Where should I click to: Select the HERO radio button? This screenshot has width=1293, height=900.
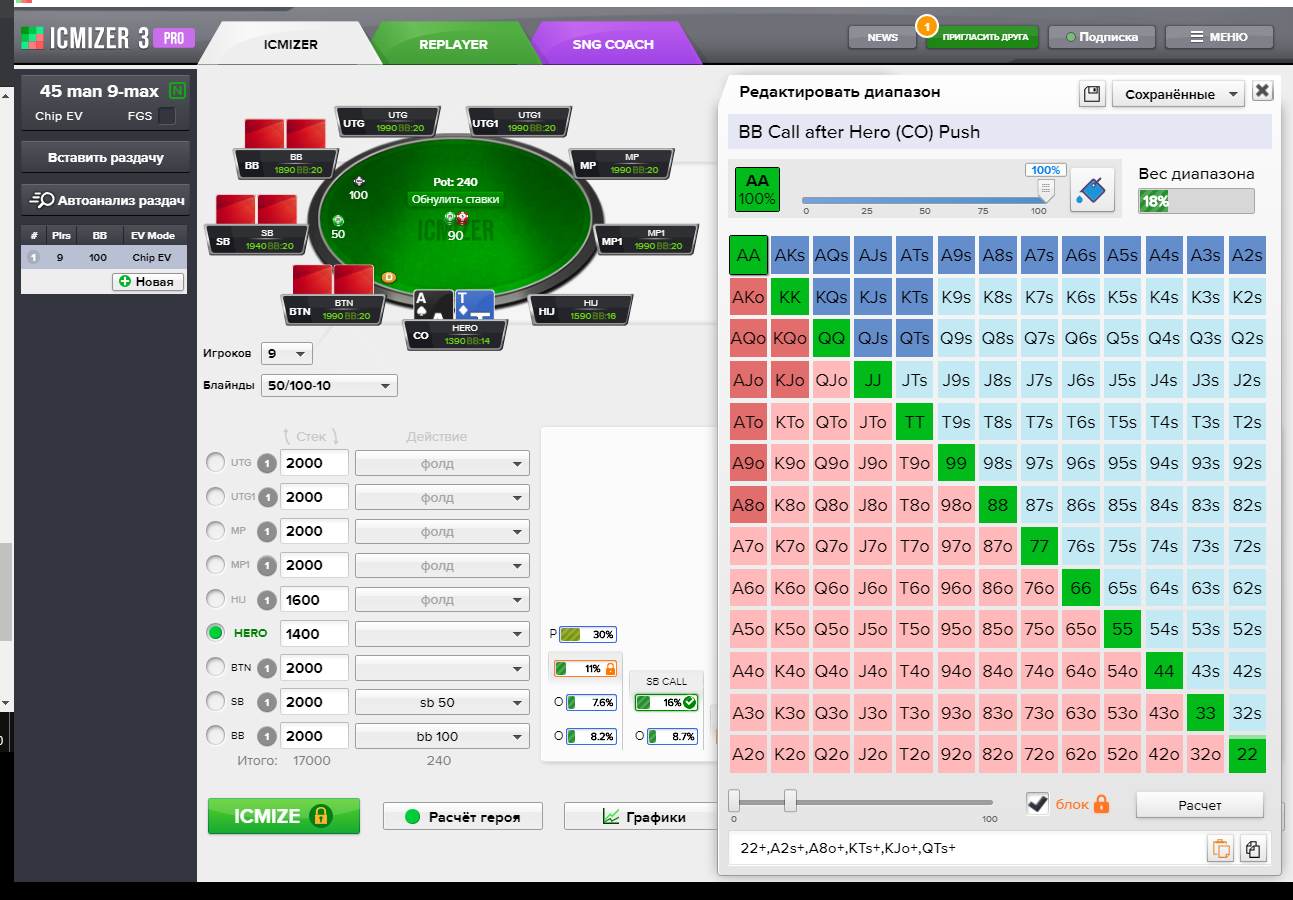tap(215, 633)
